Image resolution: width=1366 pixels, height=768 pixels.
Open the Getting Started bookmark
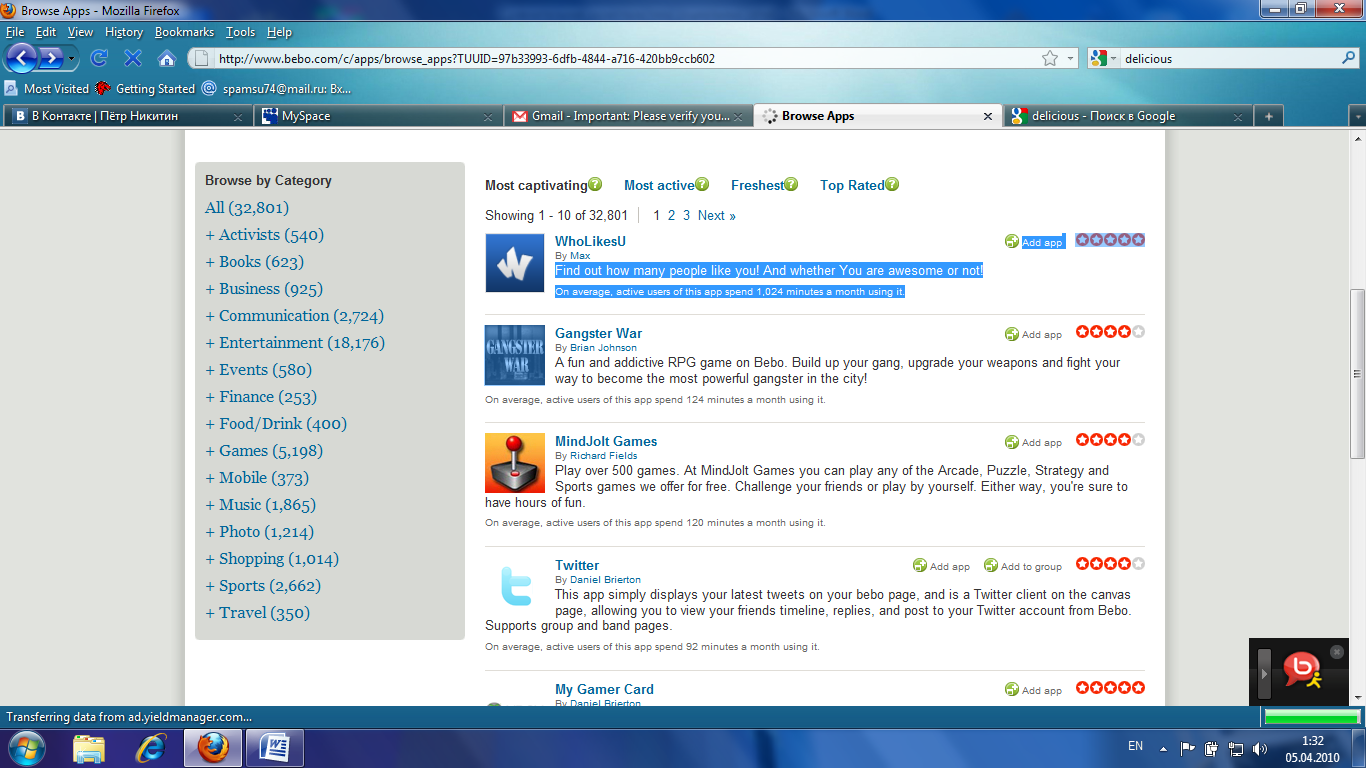[145, 88]
